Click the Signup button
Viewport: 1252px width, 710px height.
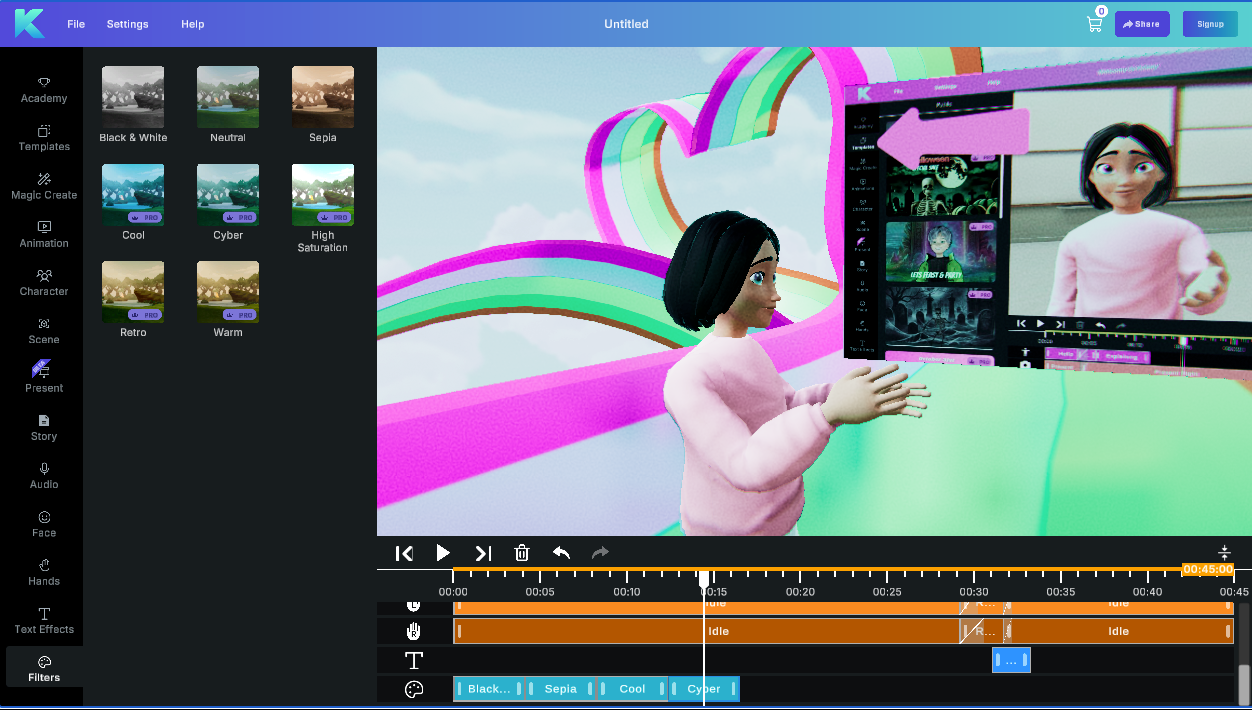(x=1210, y=23)
